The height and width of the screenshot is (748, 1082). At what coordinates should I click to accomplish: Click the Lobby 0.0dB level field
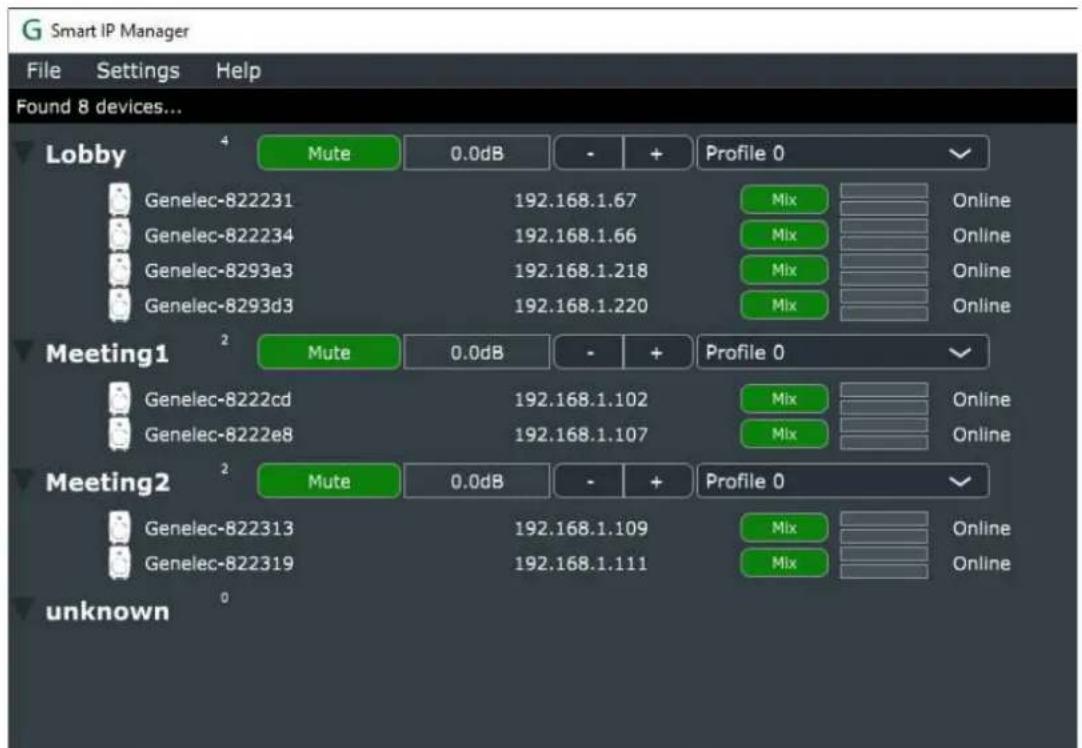(x=477, y=153)
